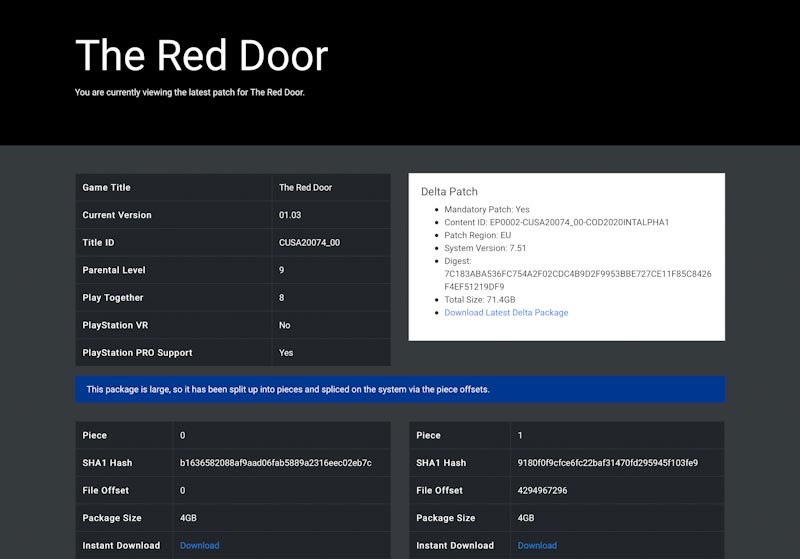The image size is (800, 559).
Task: Select Play Together value 8
Action: pos(282,297)
